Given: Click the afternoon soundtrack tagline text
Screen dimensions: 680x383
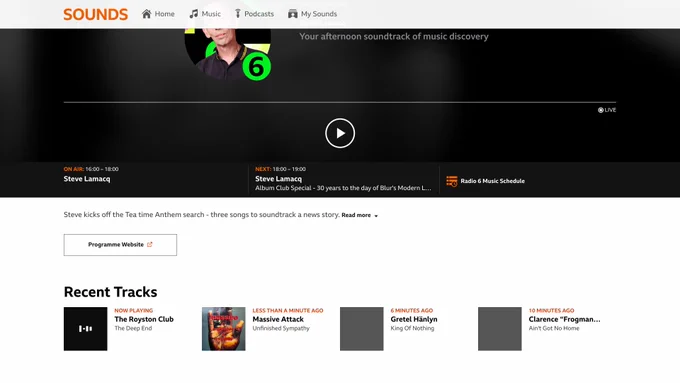Looking at the screenshot, I should coord(394,36).
